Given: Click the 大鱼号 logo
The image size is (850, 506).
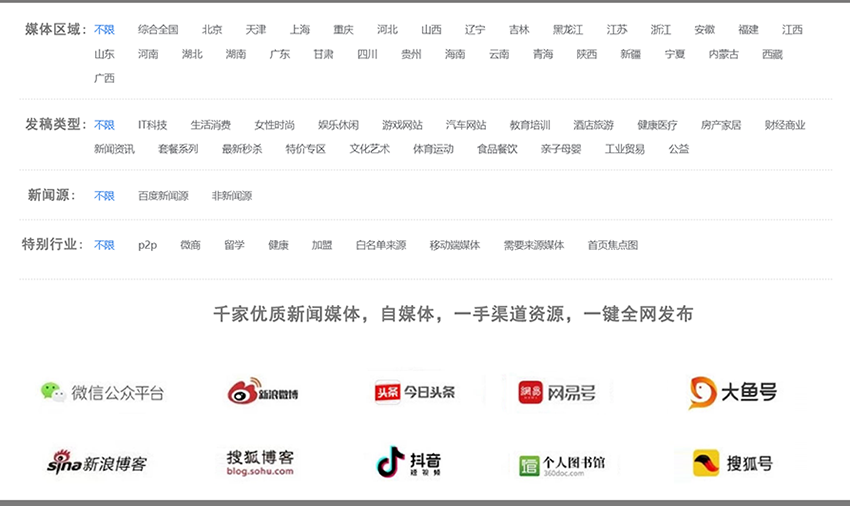Looking at the screenshot, I should tap(733, 392).
